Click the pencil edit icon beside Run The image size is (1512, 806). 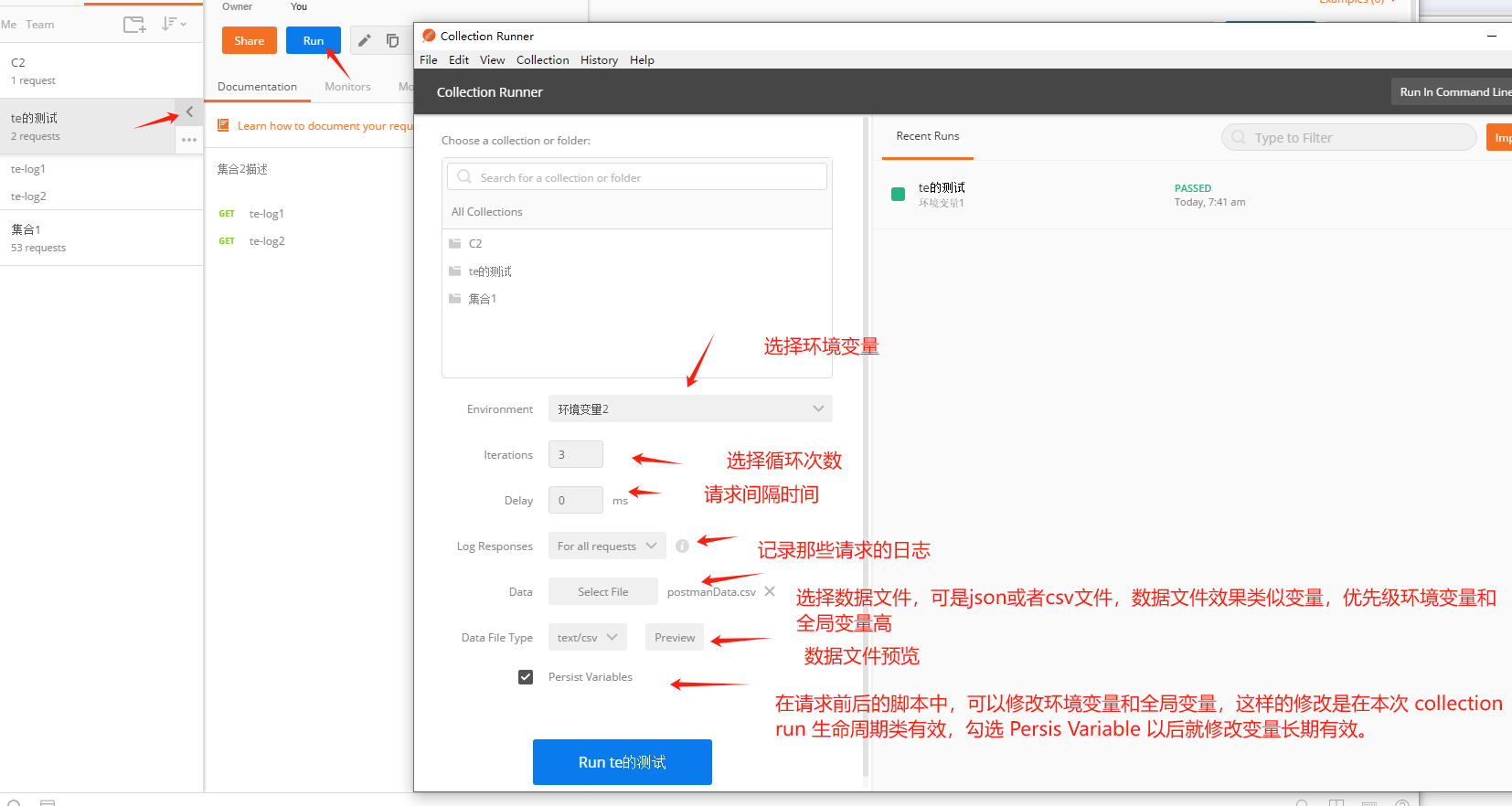(364, 40)
